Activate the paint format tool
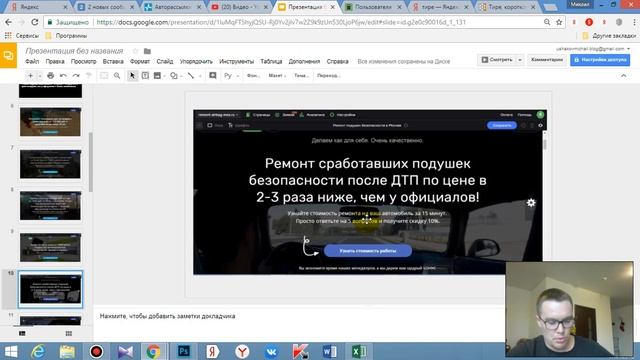The height and width of the screenshot is (360, 640). coord(89,76)
